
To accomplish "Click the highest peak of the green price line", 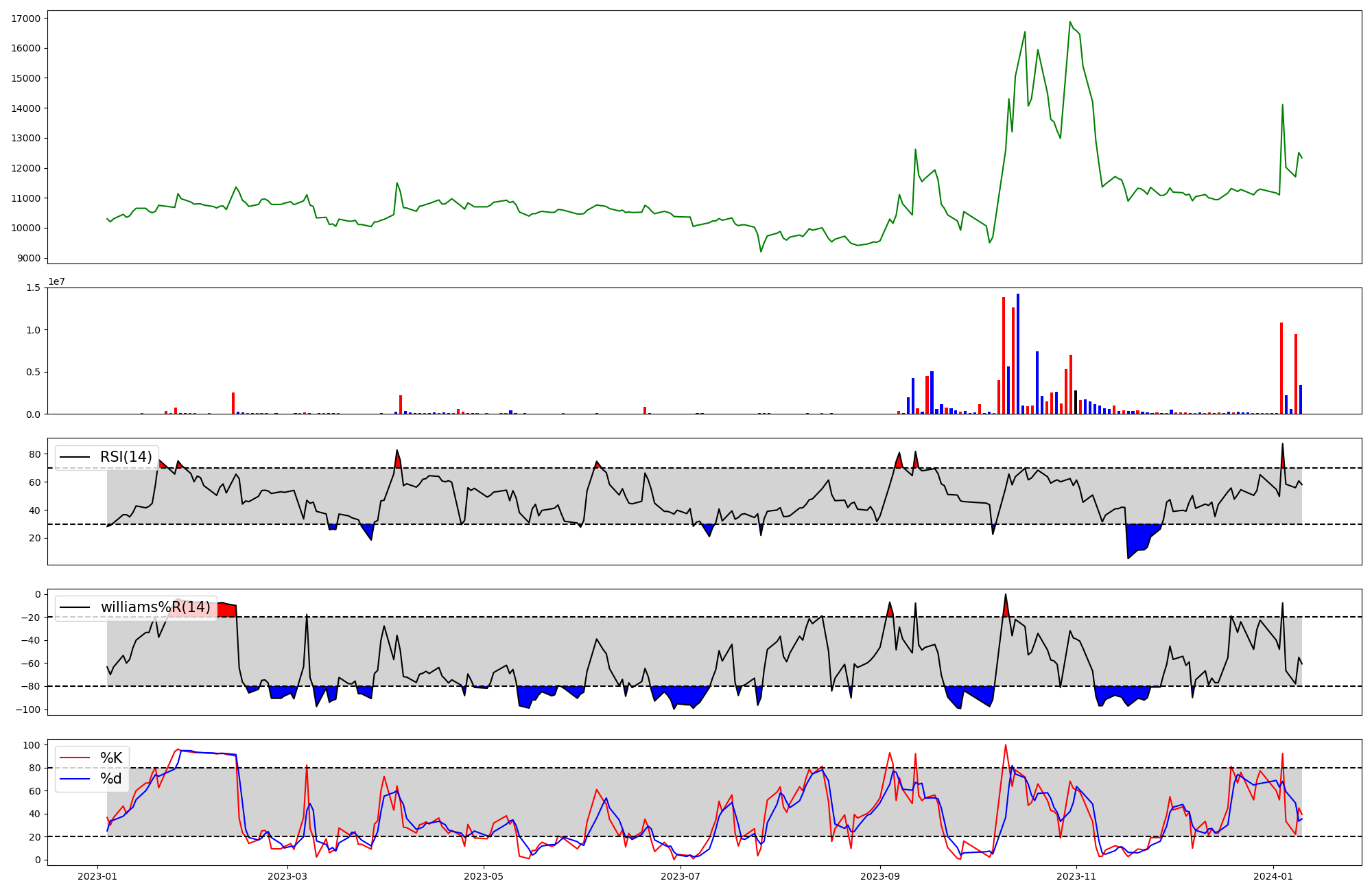I will 1070,22.
